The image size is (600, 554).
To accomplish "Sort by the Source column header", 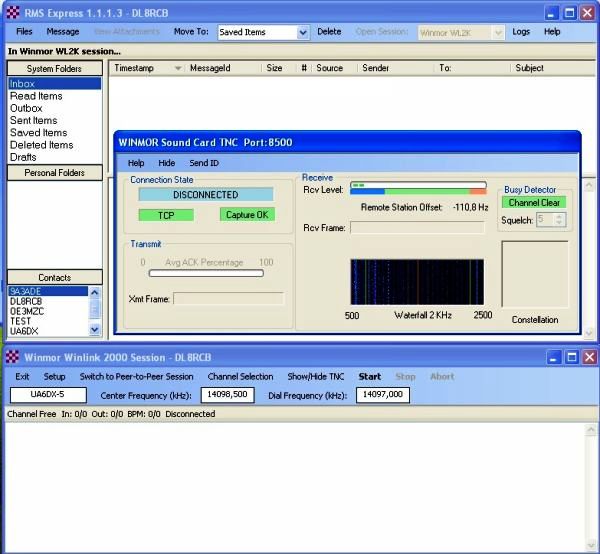I will pos(334,68).
